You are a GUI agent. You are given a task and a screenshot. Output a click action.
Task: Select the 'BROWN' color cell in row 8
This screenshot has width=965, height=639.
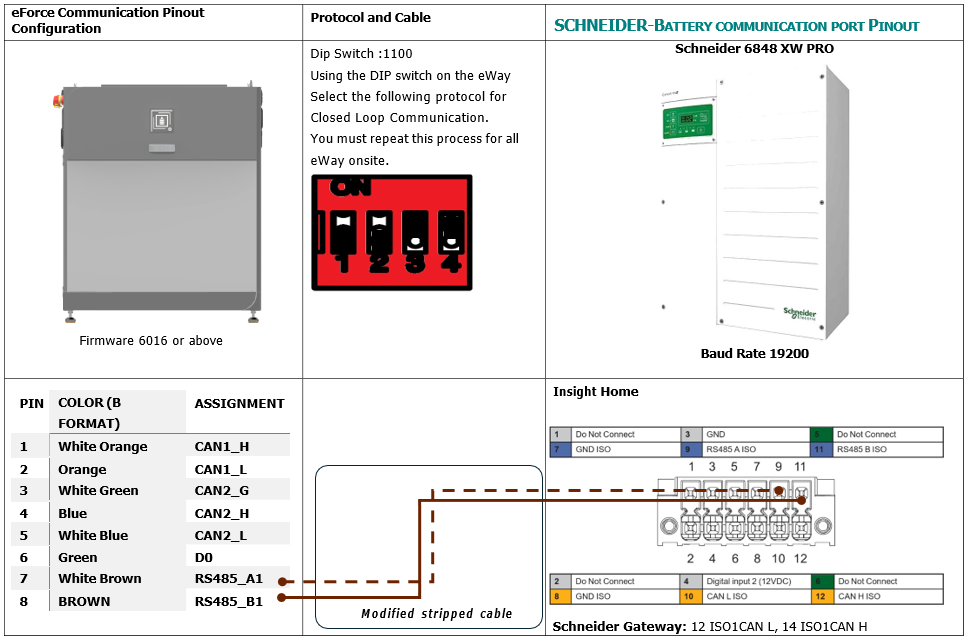84,601
